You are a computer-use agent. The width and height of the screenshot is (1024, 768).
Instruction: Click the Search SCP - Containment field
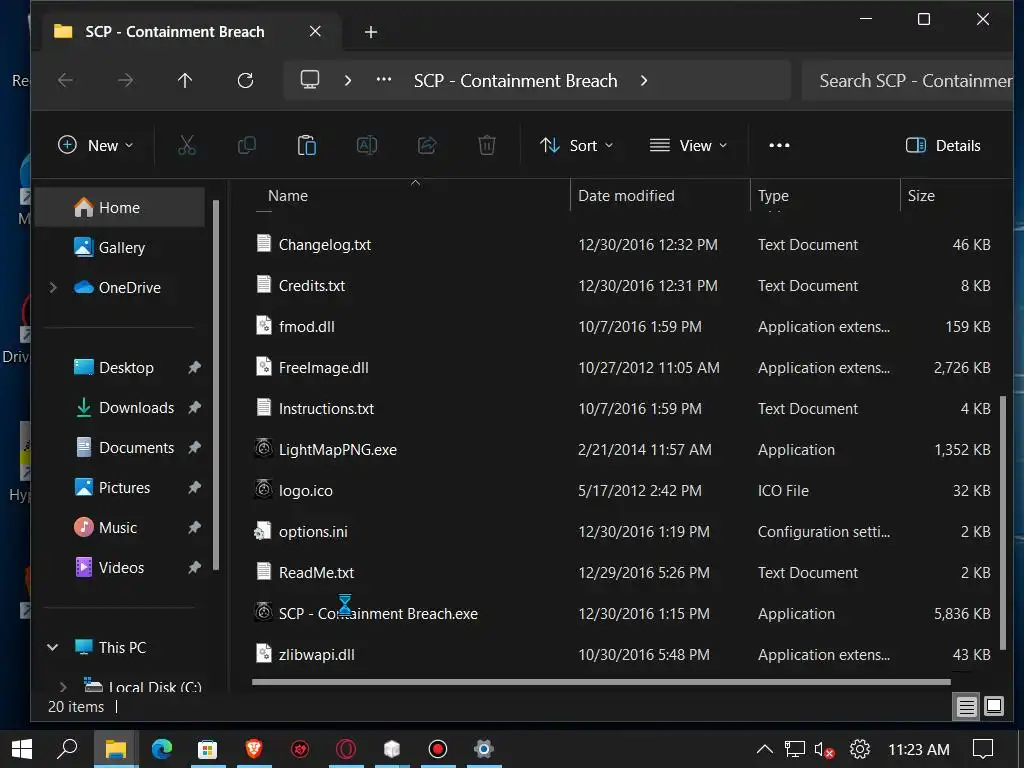tap(908, 80)
